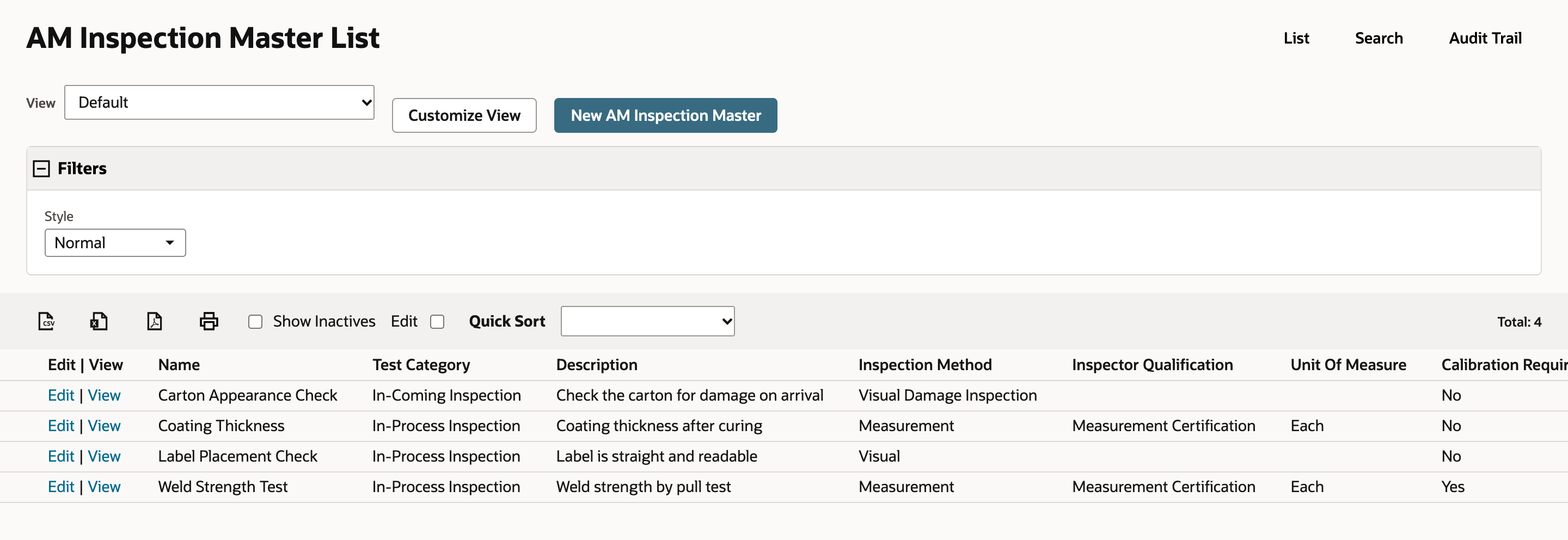The width and height of the screenshot is (1568, 540).
Task: Click the Inspector Qualification column header
Action: tap(1152, 365)
